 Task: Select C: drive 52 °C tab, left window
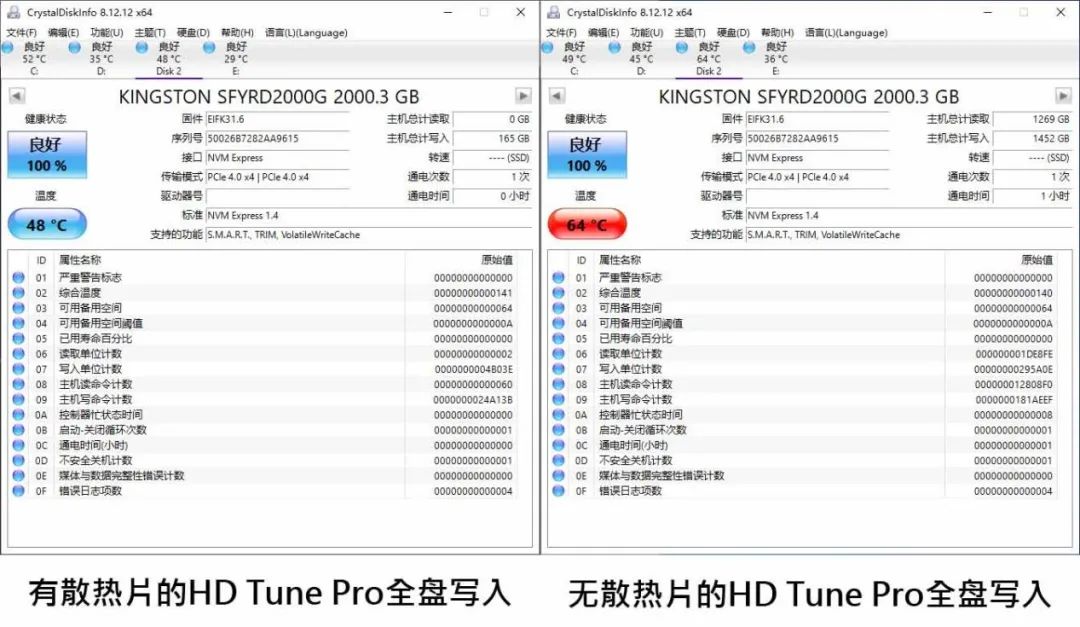point(33,59)
